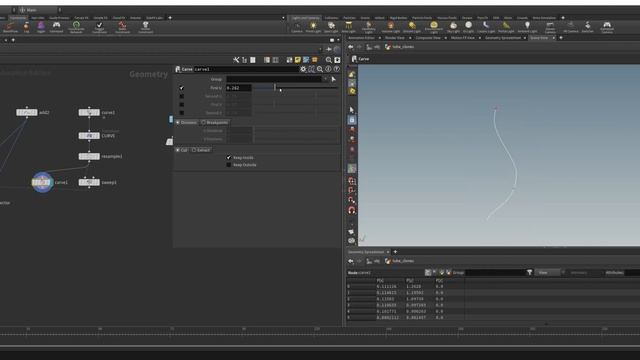Select the Environment Light shelf tool
Screen dimensions: 640x360
click(x=433, y=27)
